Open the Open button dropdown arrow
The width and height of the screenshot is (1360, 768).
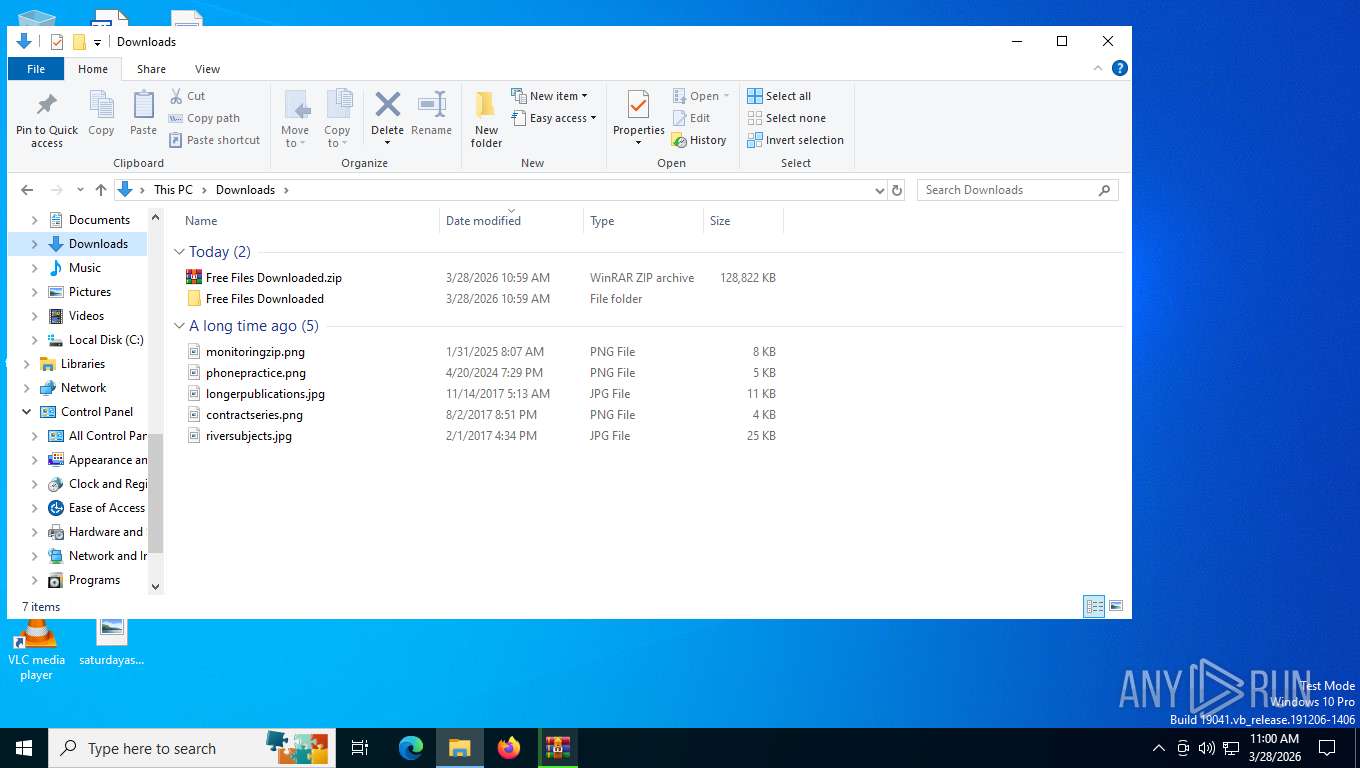pyautogui.click(x=726, y=96)
